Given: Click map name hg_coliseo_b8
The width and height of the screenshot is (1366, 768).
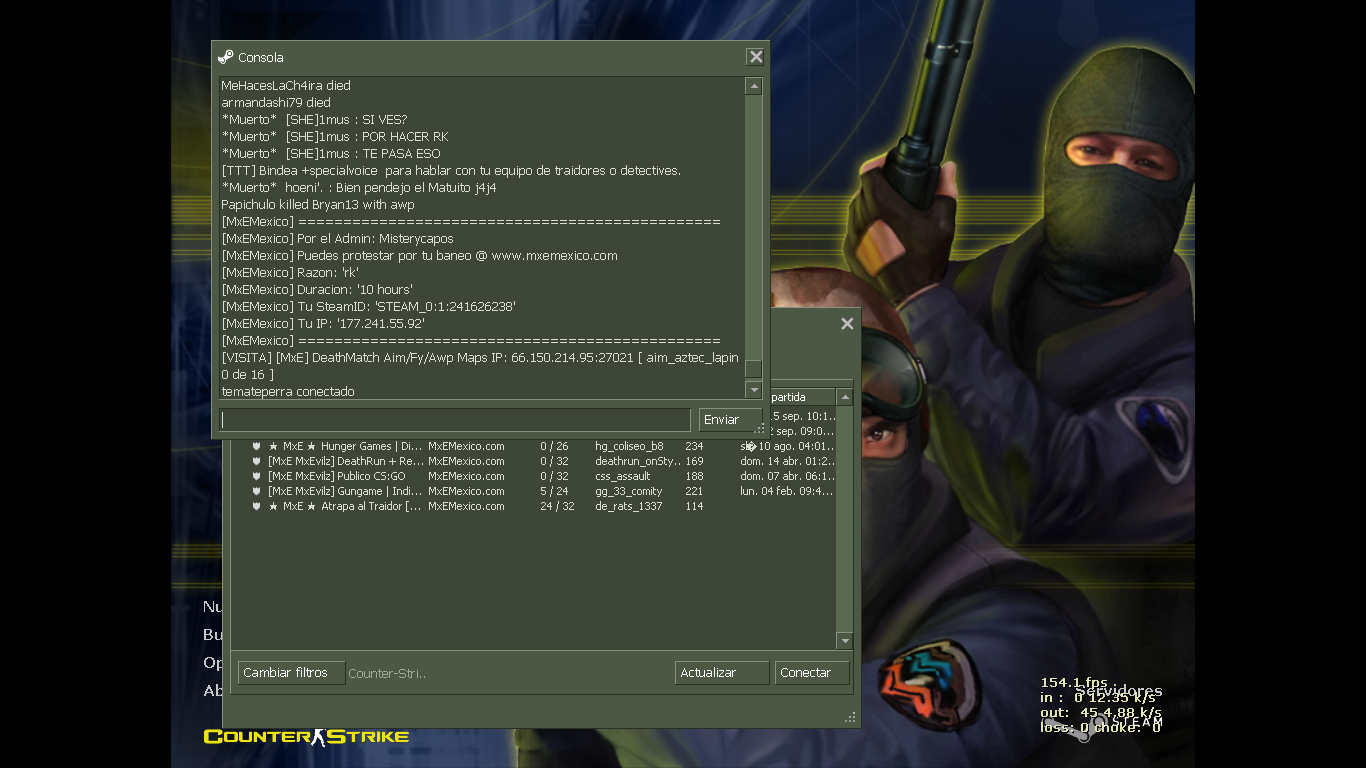Looking at the screenshot, I should 629,446.
